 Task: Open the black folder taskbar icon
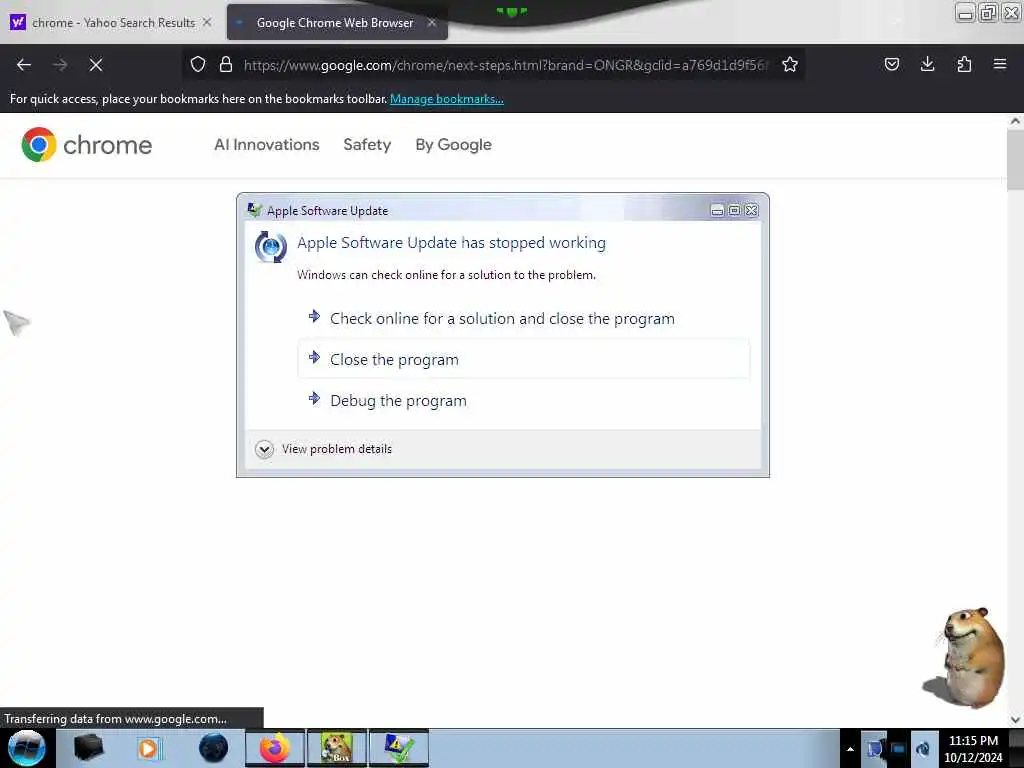click(88, 748)
